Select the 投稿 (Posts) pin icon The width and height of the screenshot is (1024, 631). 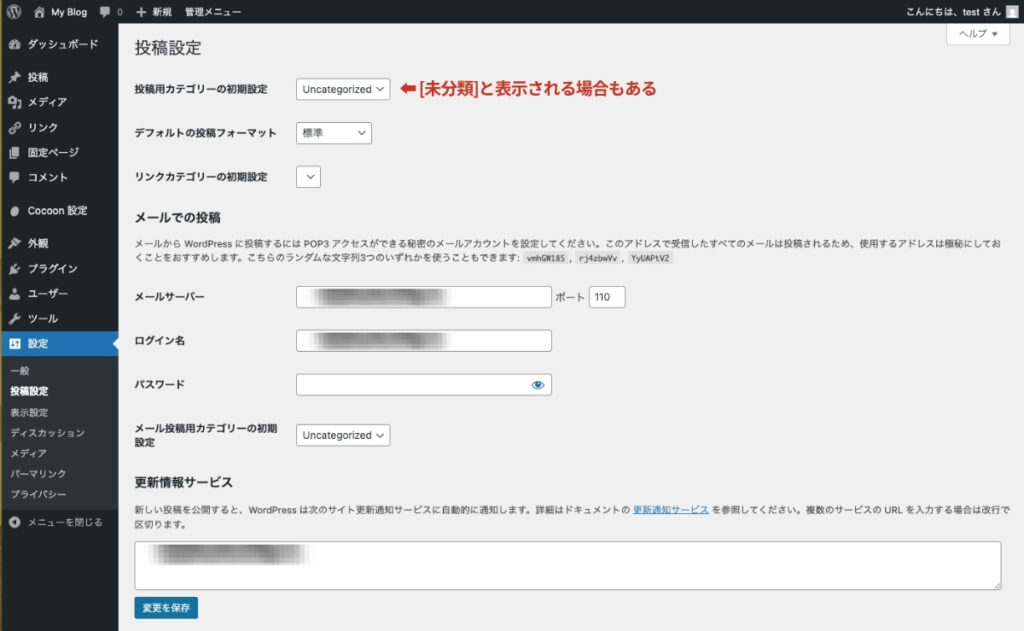(x=15, y=77)
